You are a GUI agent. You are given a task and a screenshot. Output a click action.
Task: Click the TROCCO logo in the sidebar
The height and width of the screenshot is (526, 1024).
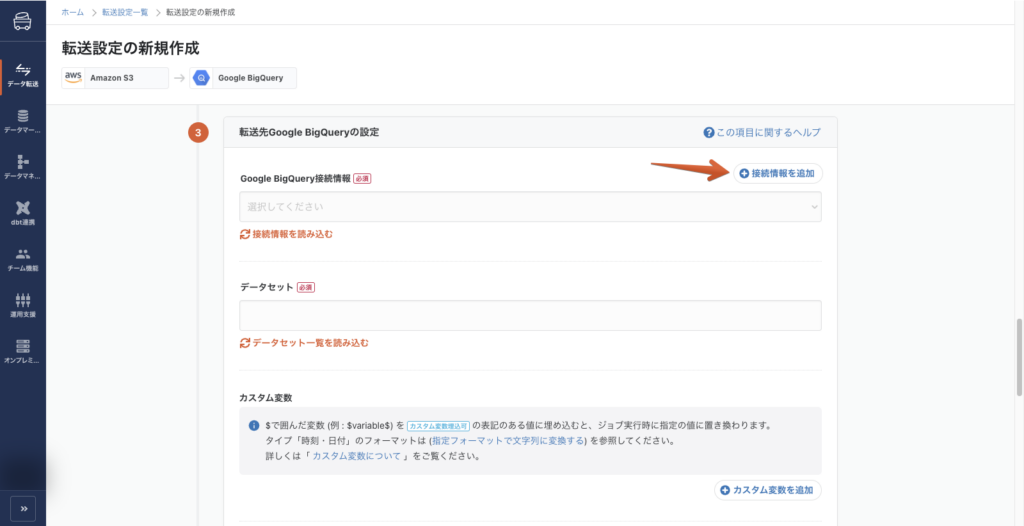(x=22, y=22)
